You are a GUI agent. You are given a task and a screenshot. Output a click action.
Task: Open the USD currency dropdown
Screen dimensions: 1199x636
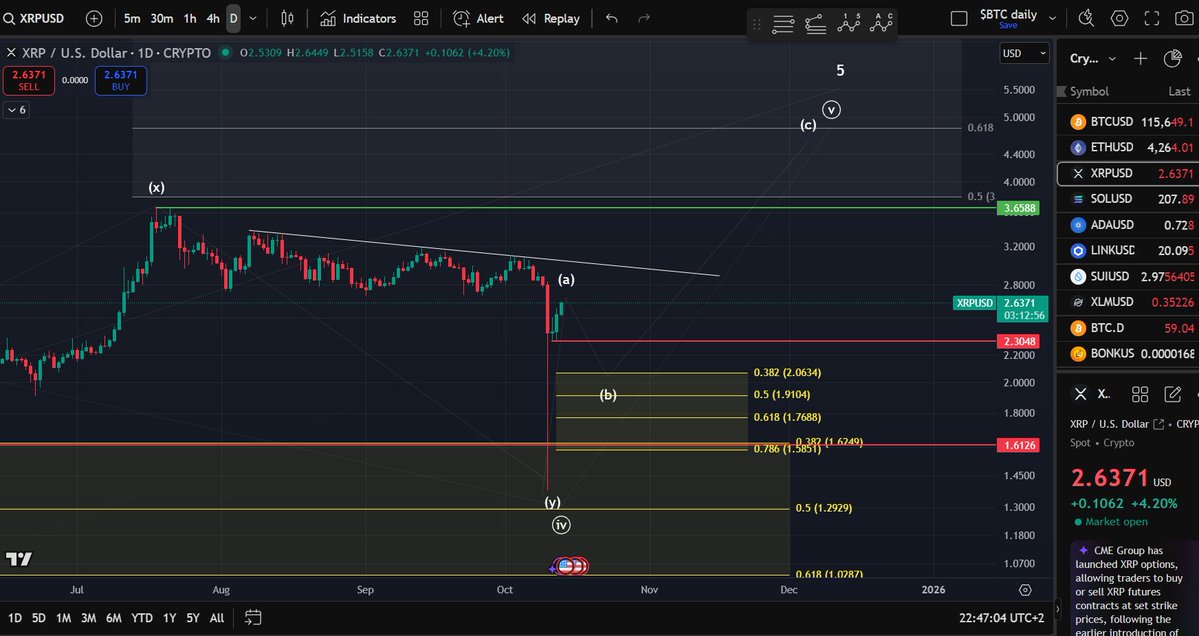[1025, 53]
